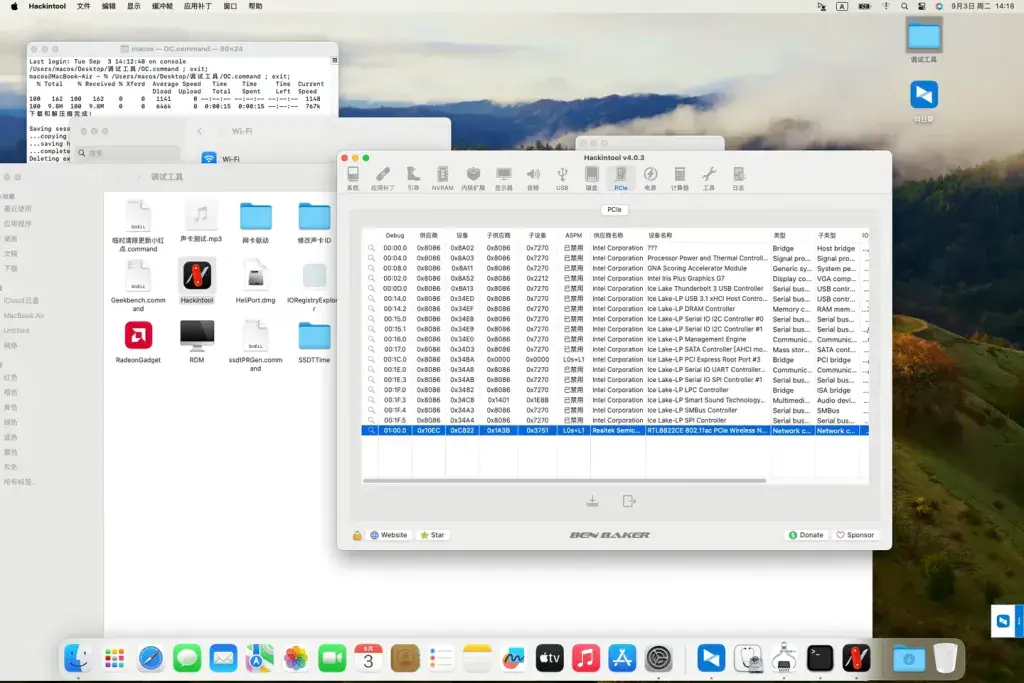Select the PCIe tab label above the table
The image size is (1024, 683).
pyautogui.click(x=615, y=210)
